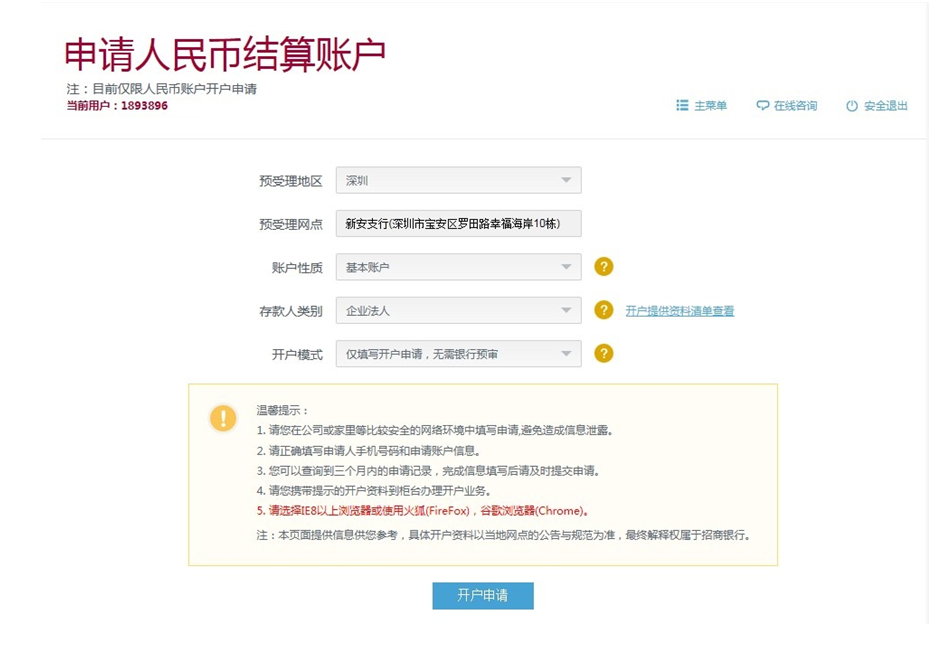929x646 pixels.
Task: Open the 开户提供资料清单查看 link
Action: point(679,311)
